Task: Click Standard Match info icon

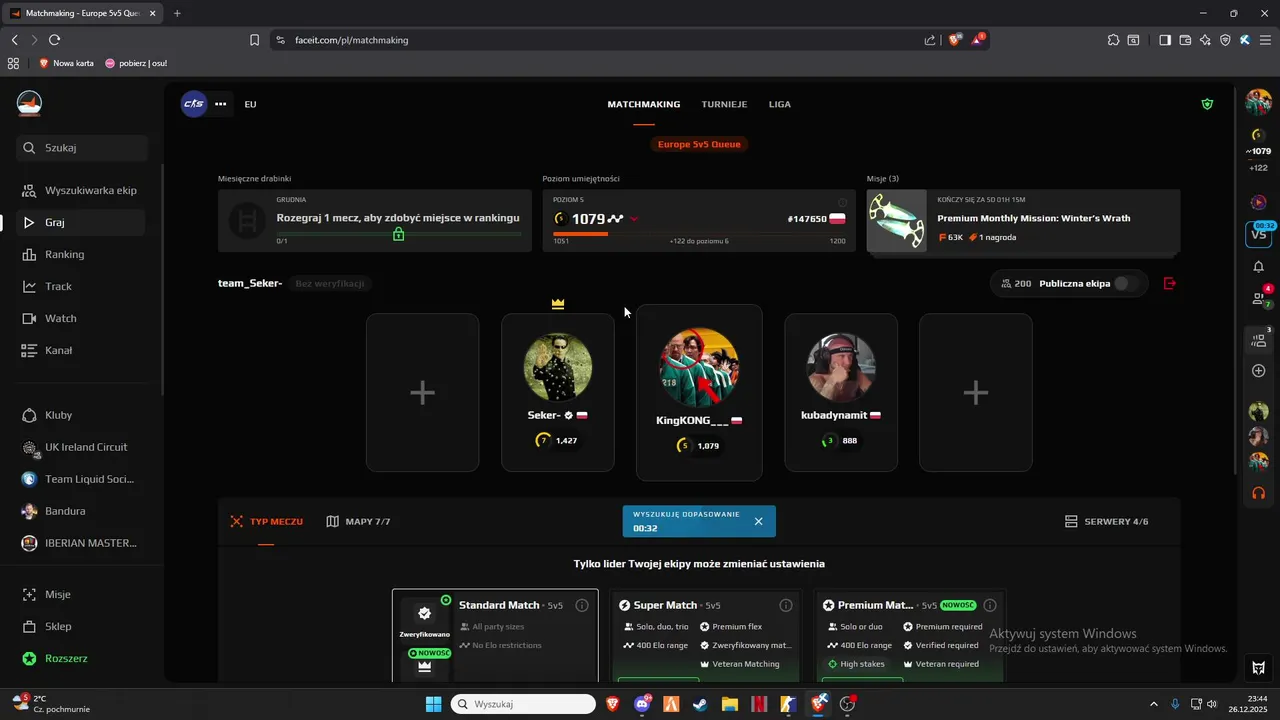Action: coord(582,605)
